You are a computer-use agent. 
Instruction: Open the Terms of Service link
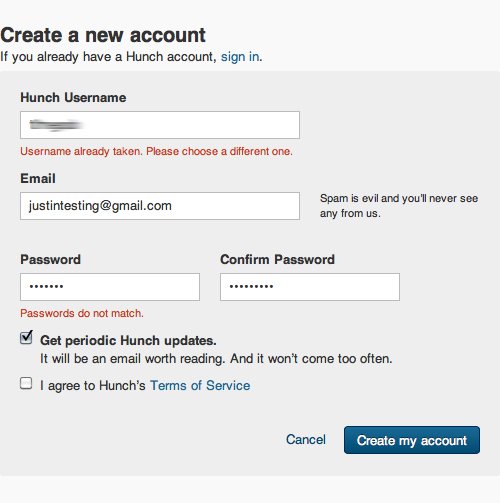click(x=200, y=386)
